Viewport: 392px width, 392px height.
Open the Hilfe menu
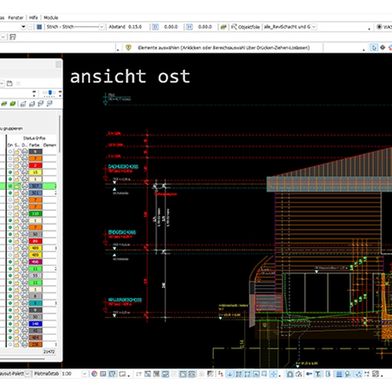[x=33, y=18]
